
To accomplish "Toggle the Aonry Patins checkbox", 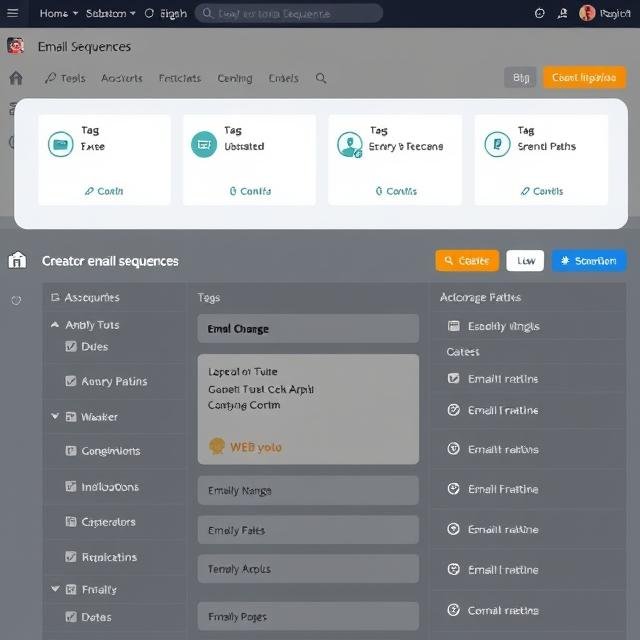I will [71, 381].
